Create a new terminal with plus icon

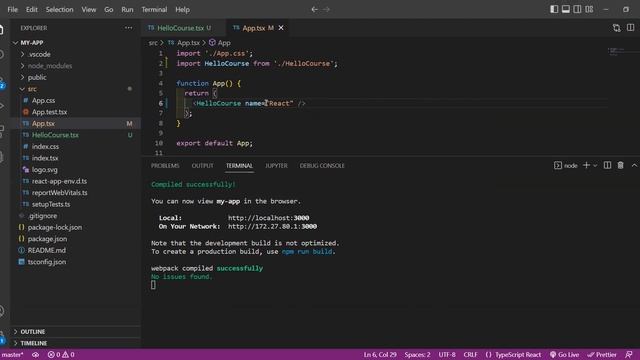(586, 165)
